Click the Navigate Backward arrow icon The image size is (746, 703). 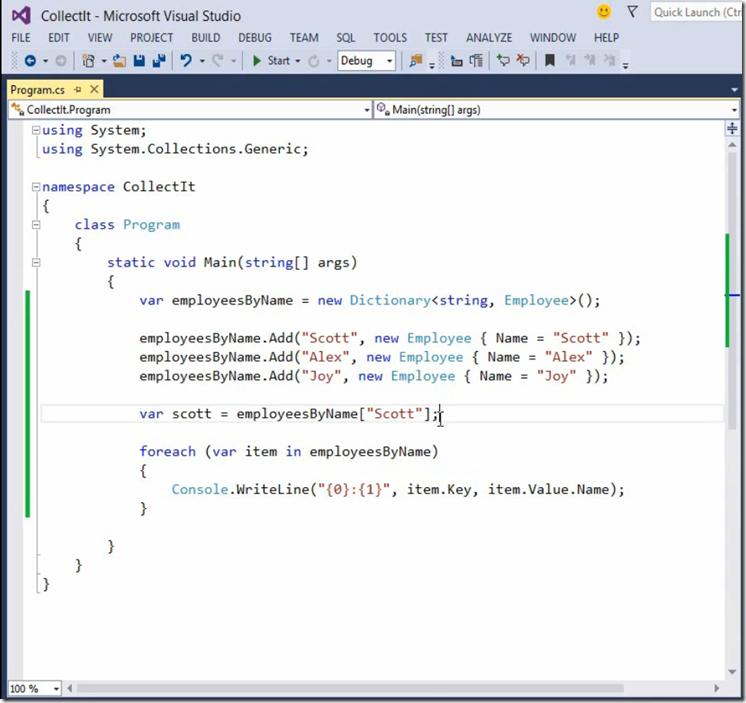[30, 61]
